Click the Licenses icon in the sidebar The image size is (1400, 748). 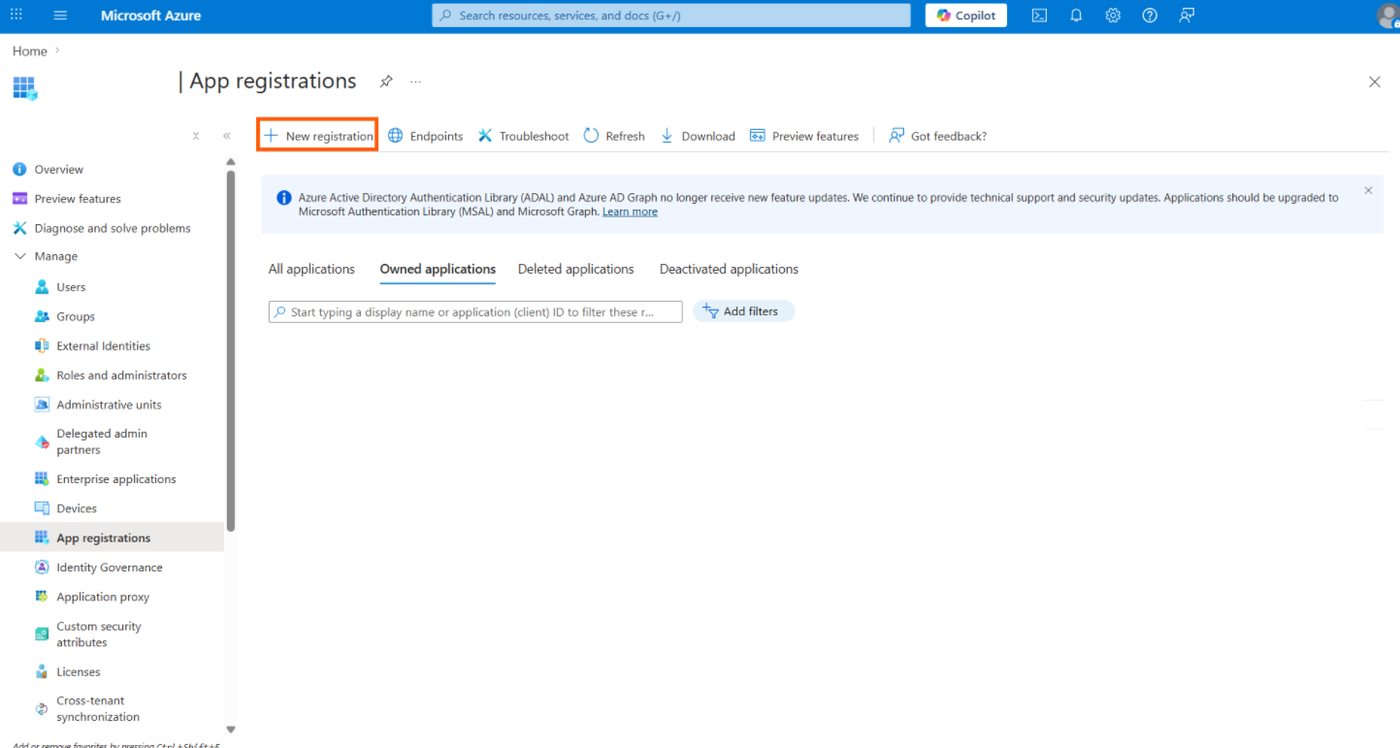pyautogui.click(x=42, y=672)
